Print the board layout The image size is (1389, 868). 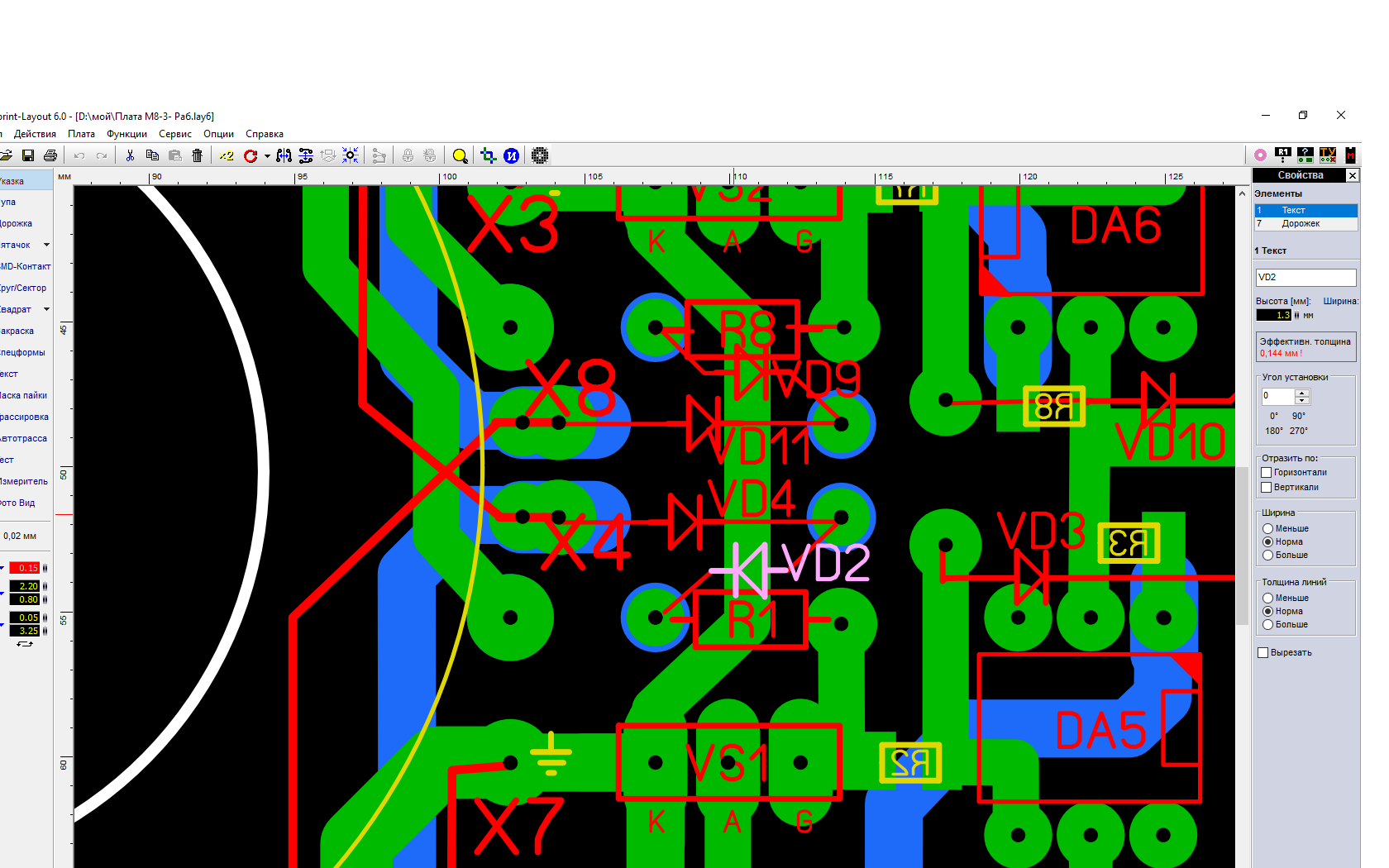pyautogui.click(x=50, y=155)
